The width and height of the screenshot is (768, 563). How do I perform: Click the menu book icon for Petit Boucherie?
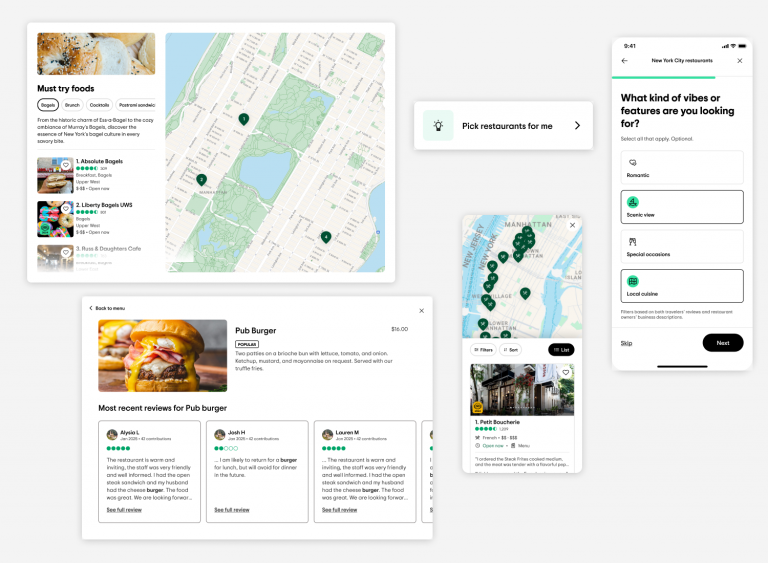pyautogui.click(x=513, y=445)
